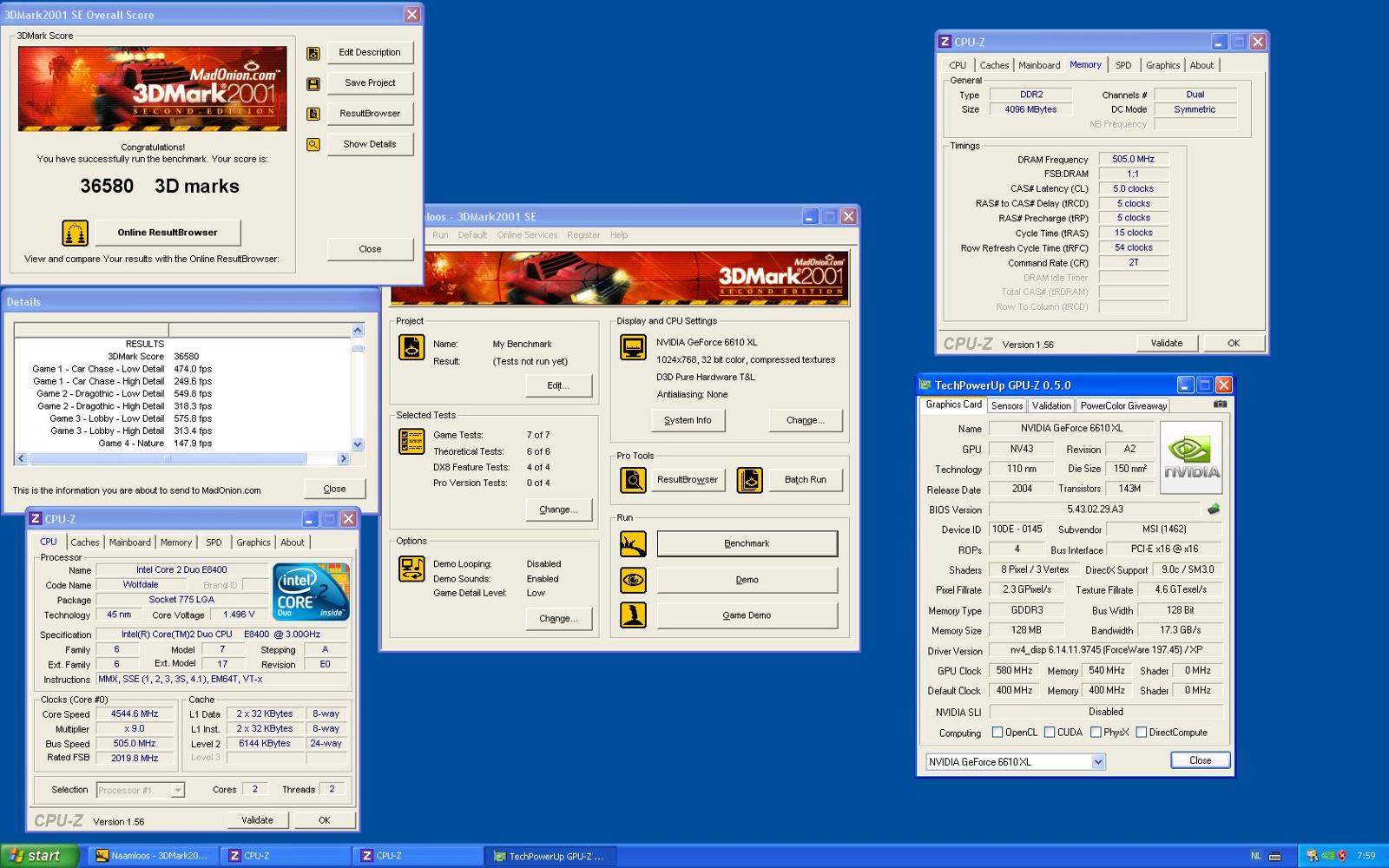Toggle the CUDA checkbox
Screen dimensions: 1389x868
1050,733
